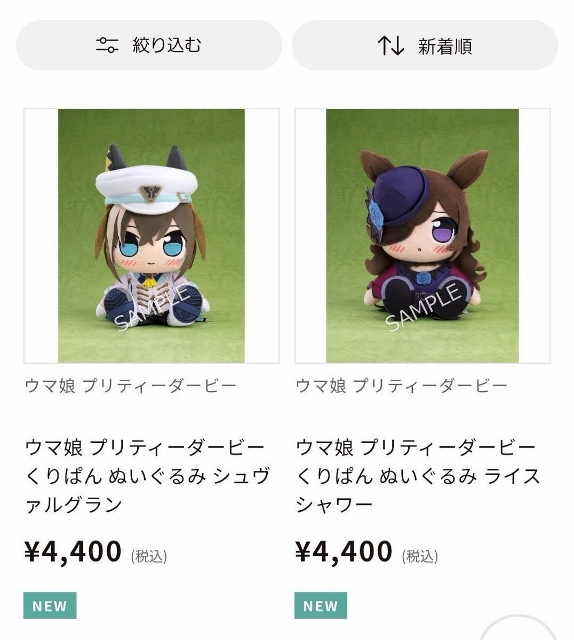Click the NEW badge under right product
Image resolution: width=574 pixels, height=640 pixels.
click(x=320, y=605)
